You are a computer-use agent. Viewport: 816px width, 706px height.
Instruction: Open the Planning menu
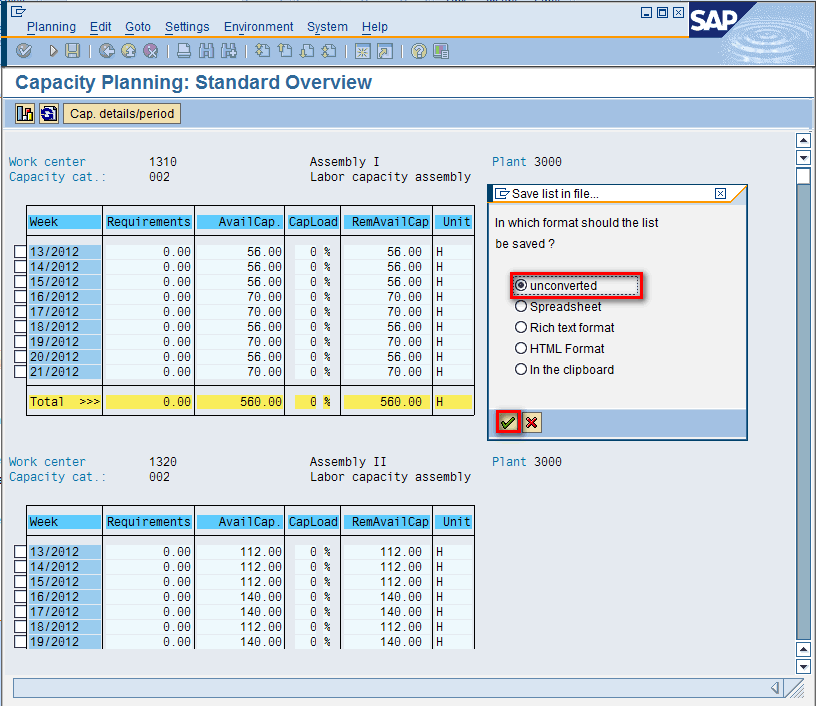click(51, 27)
